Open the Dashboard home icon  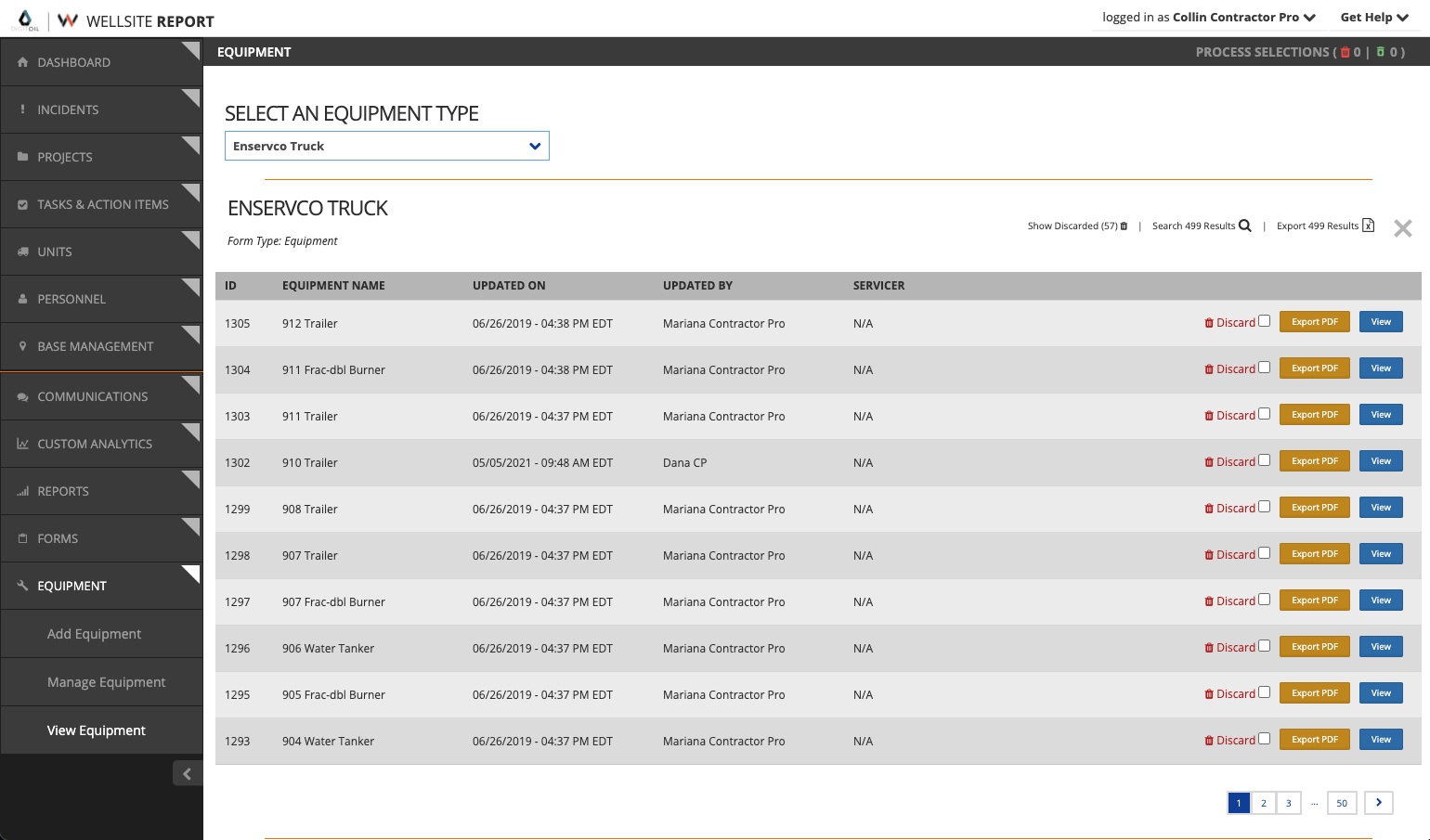pos(22,62)
